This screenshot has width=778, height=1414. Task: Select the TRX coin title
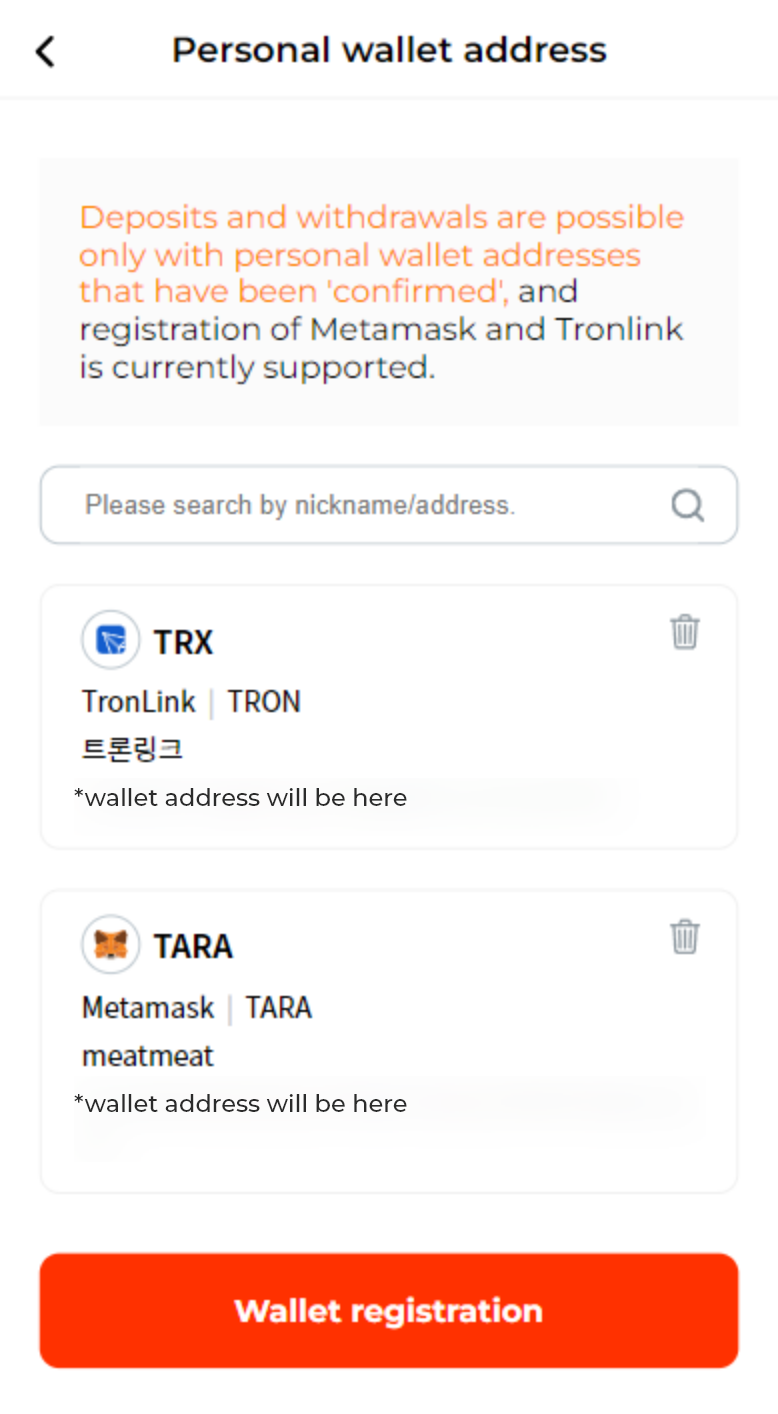pyautogui.click(x=184, y=642)
